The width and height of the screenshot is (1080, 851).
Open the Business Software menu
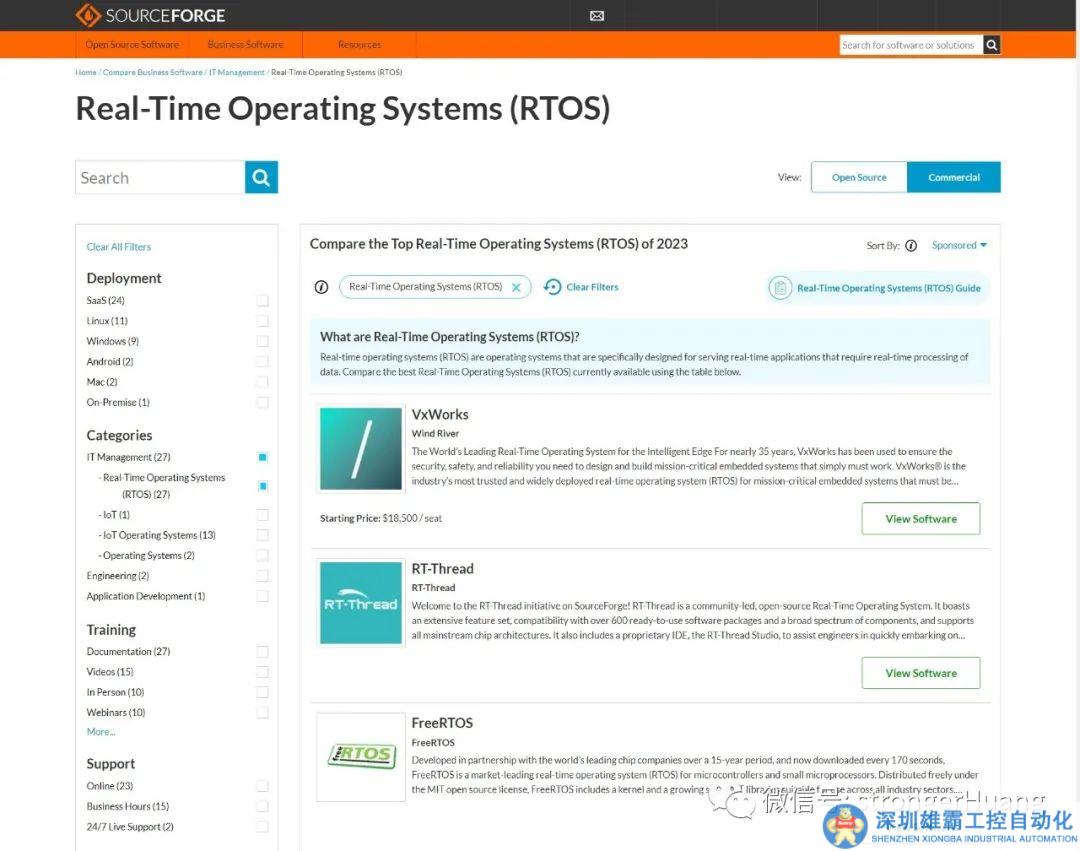(245, 45)
